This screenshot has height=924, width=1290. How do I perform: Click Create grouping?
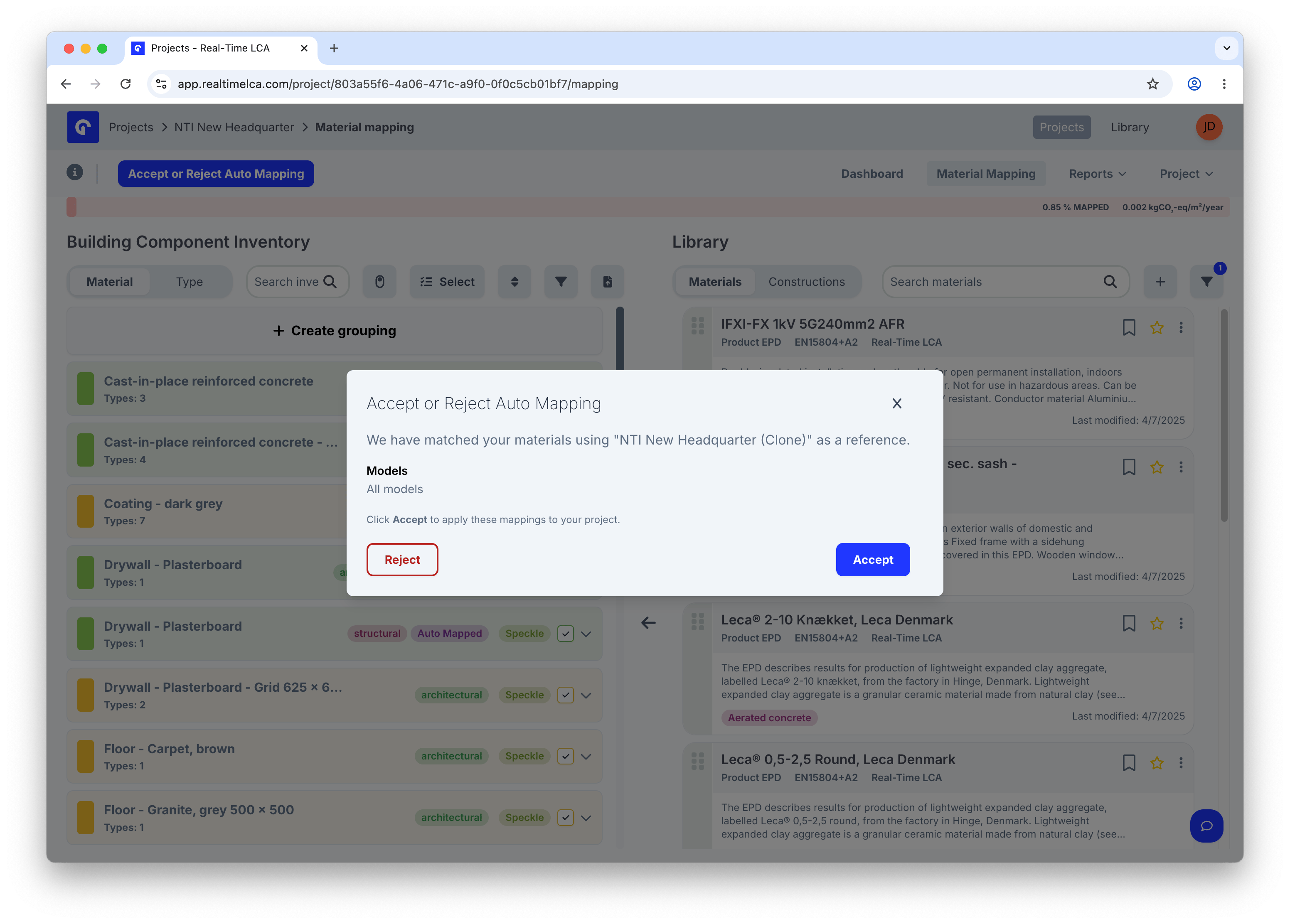[x=335, y=330]
